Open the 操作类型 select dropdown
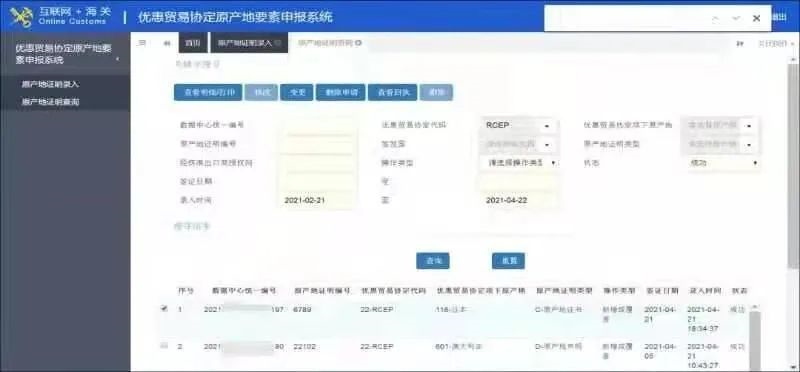This screenshot has height=372, width=800. pyautogui.click(x=518, y=163)
